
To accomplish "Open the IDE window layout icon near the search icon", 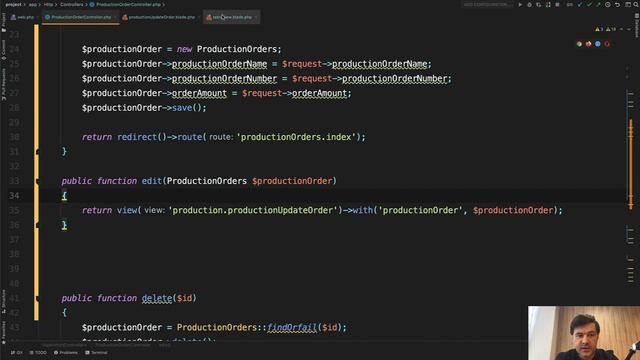I will click(628, 4).
